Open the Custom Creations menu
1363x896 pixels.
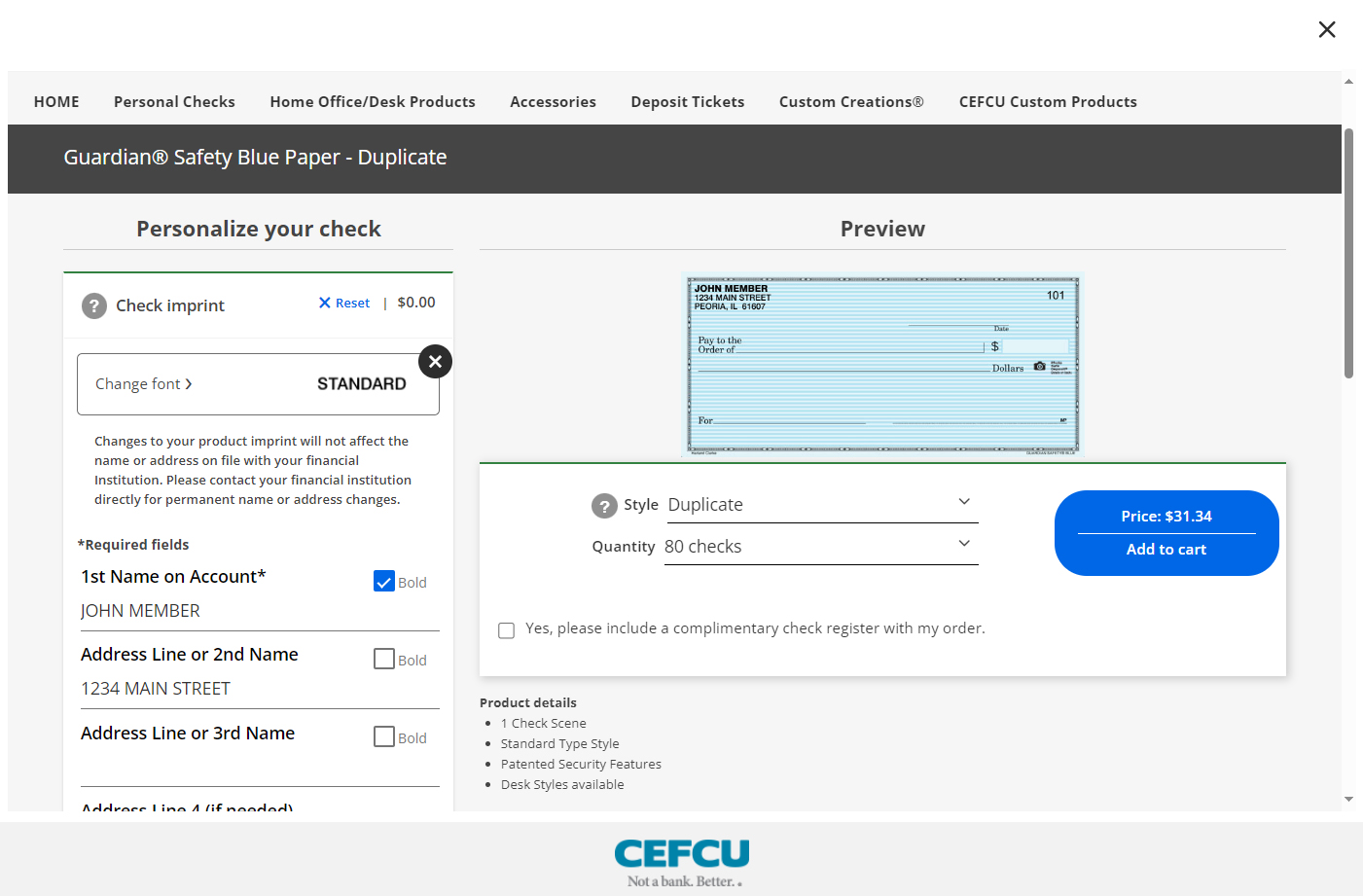[851, 101]
